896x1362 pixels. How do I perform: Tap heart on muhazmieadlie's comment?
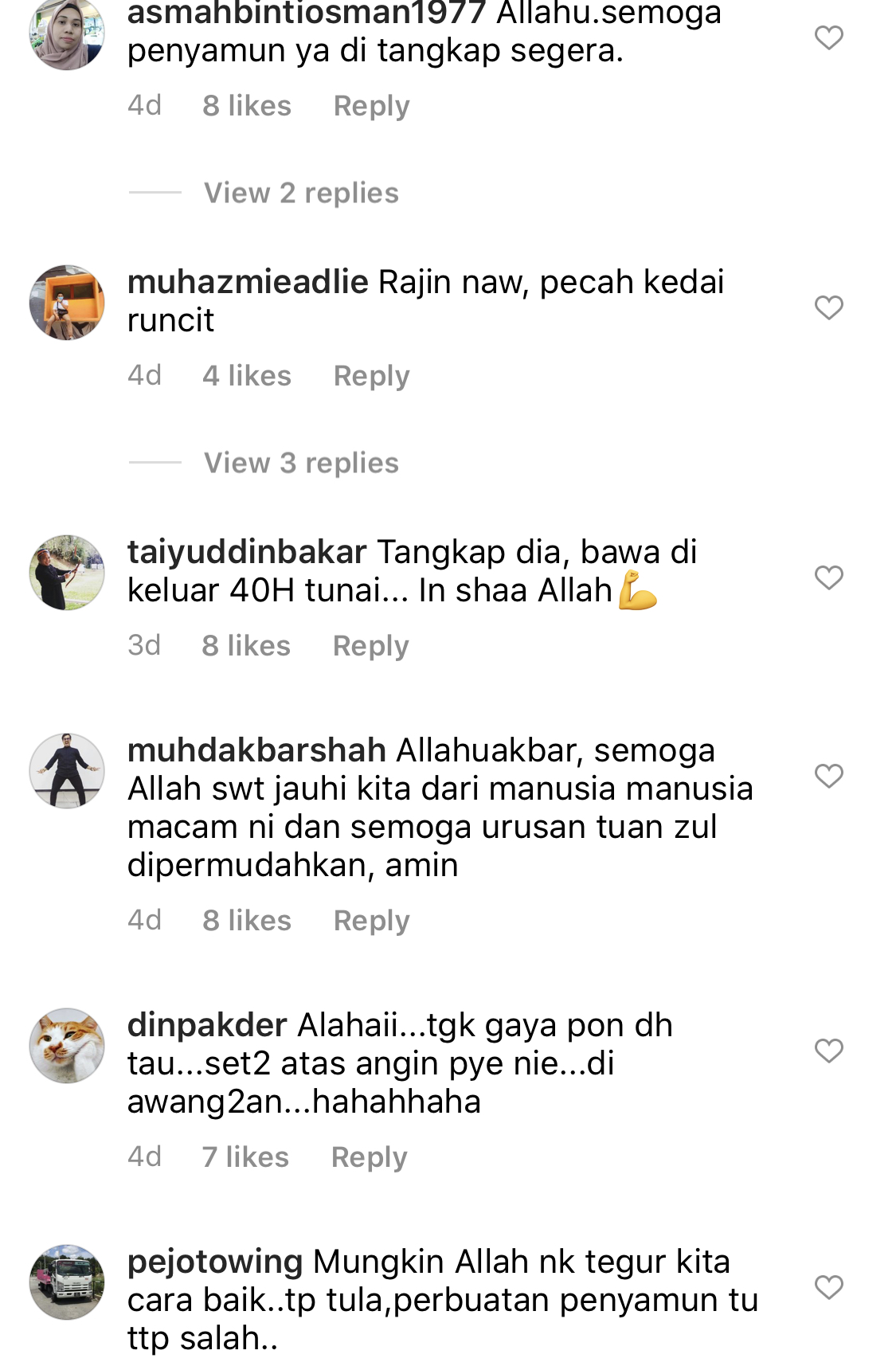828,307
